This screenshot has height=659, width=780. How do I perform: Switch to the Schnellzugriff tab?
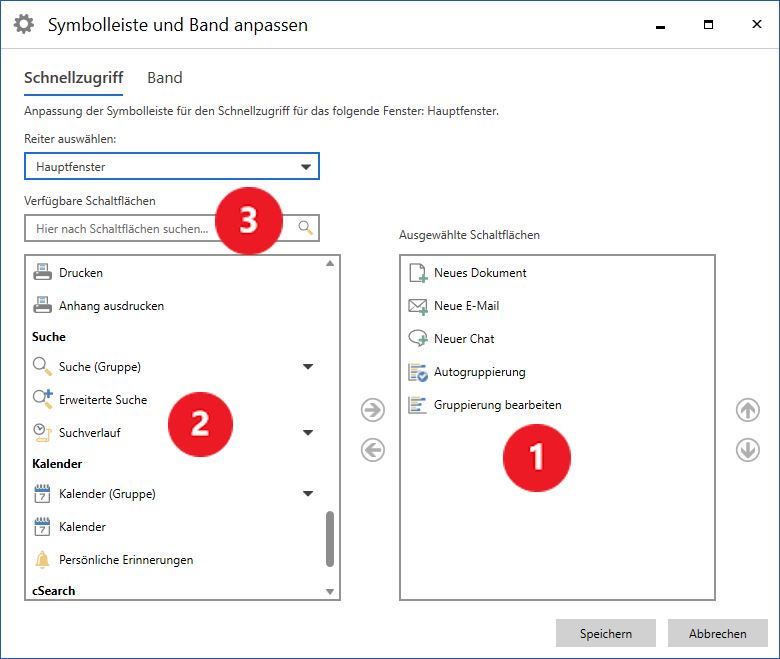[73, 78]
